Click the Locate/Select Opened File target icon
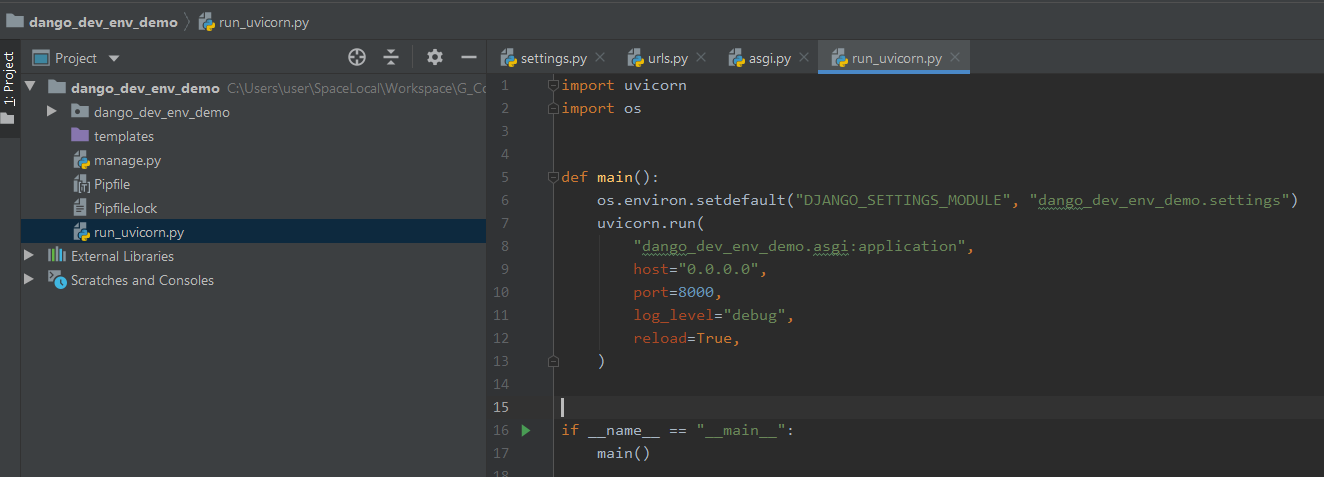 357,58
